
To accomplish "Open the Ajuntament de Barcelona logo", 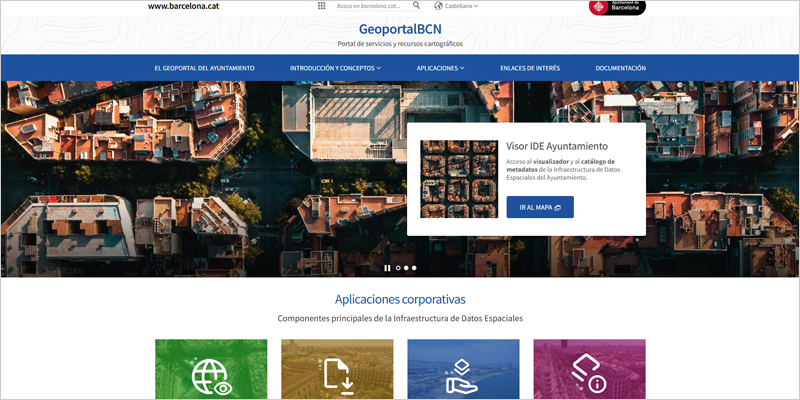I will click(617, 7).
